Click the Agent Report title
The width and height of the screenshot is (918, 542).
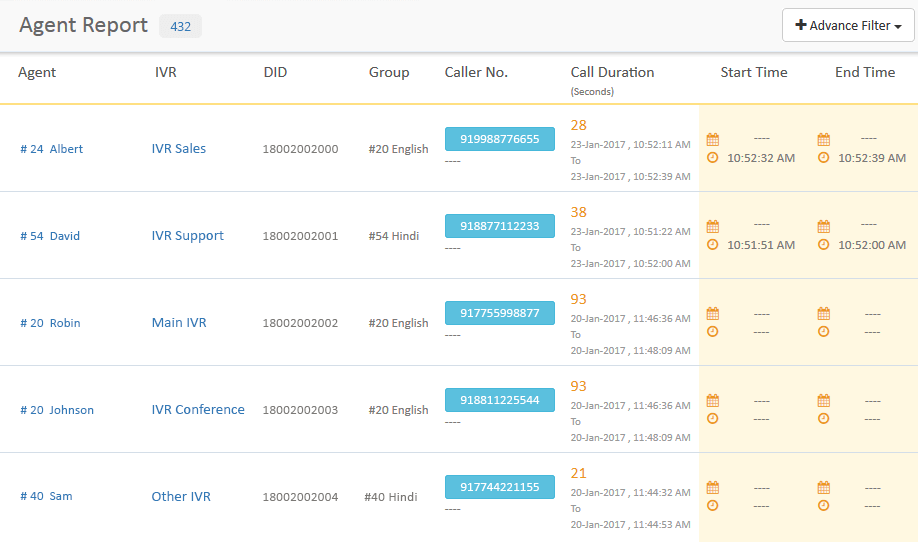click(83, 26)
